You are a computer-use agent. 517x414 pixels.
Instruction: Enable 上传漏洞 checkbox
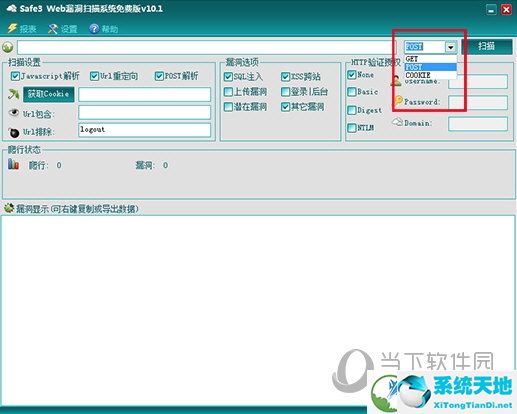point(228,92)
